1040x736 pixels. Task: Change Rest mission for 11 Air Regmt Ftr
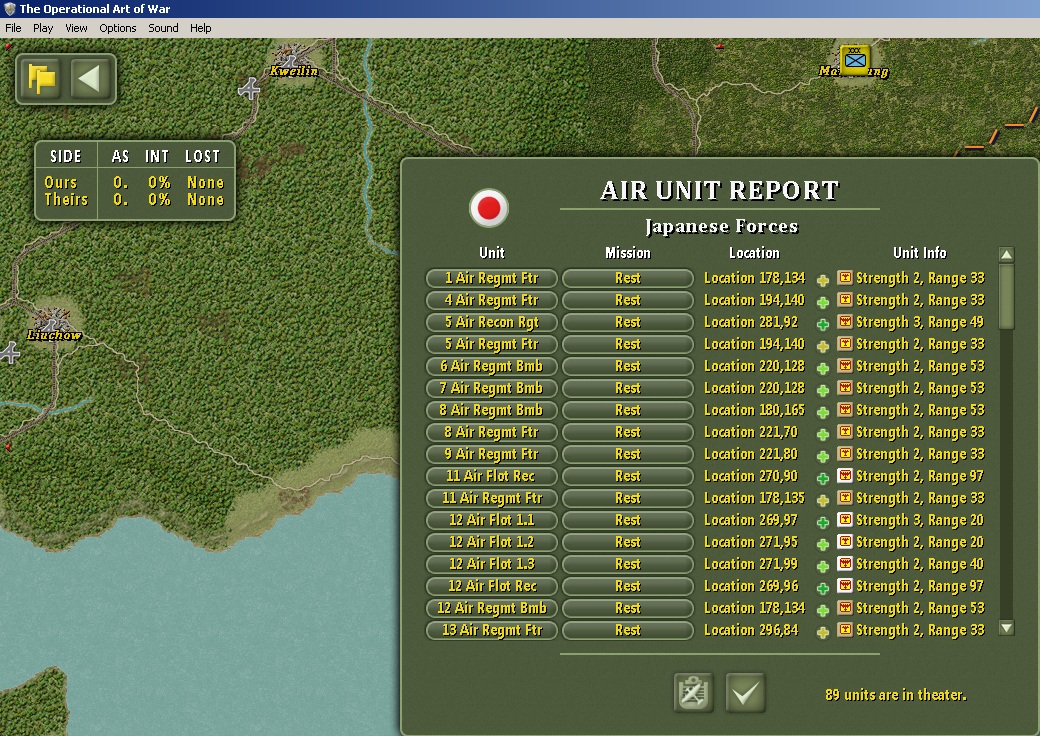tap(627, 498)
